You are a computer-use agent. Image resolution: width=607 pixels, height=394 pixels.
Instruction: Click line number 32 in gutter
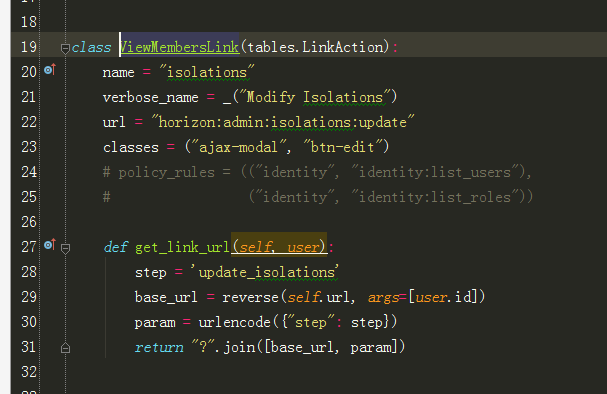pos(29,372)
